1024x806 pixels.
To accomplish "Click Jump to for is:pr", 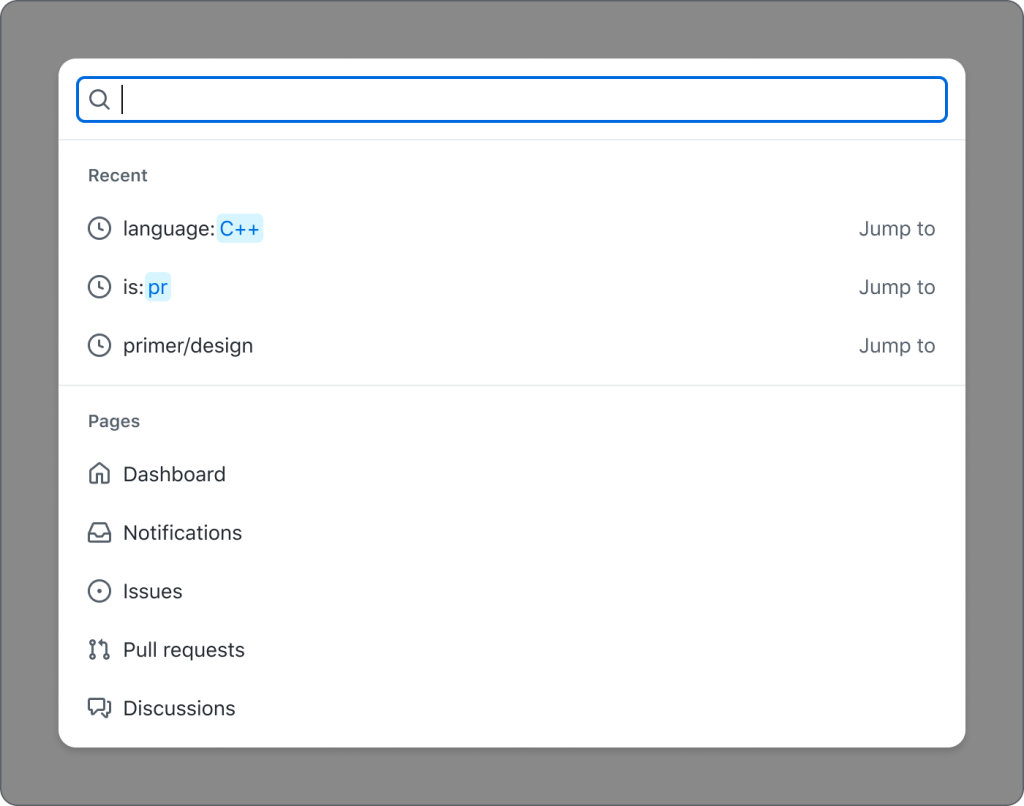I will coord(896,288).
